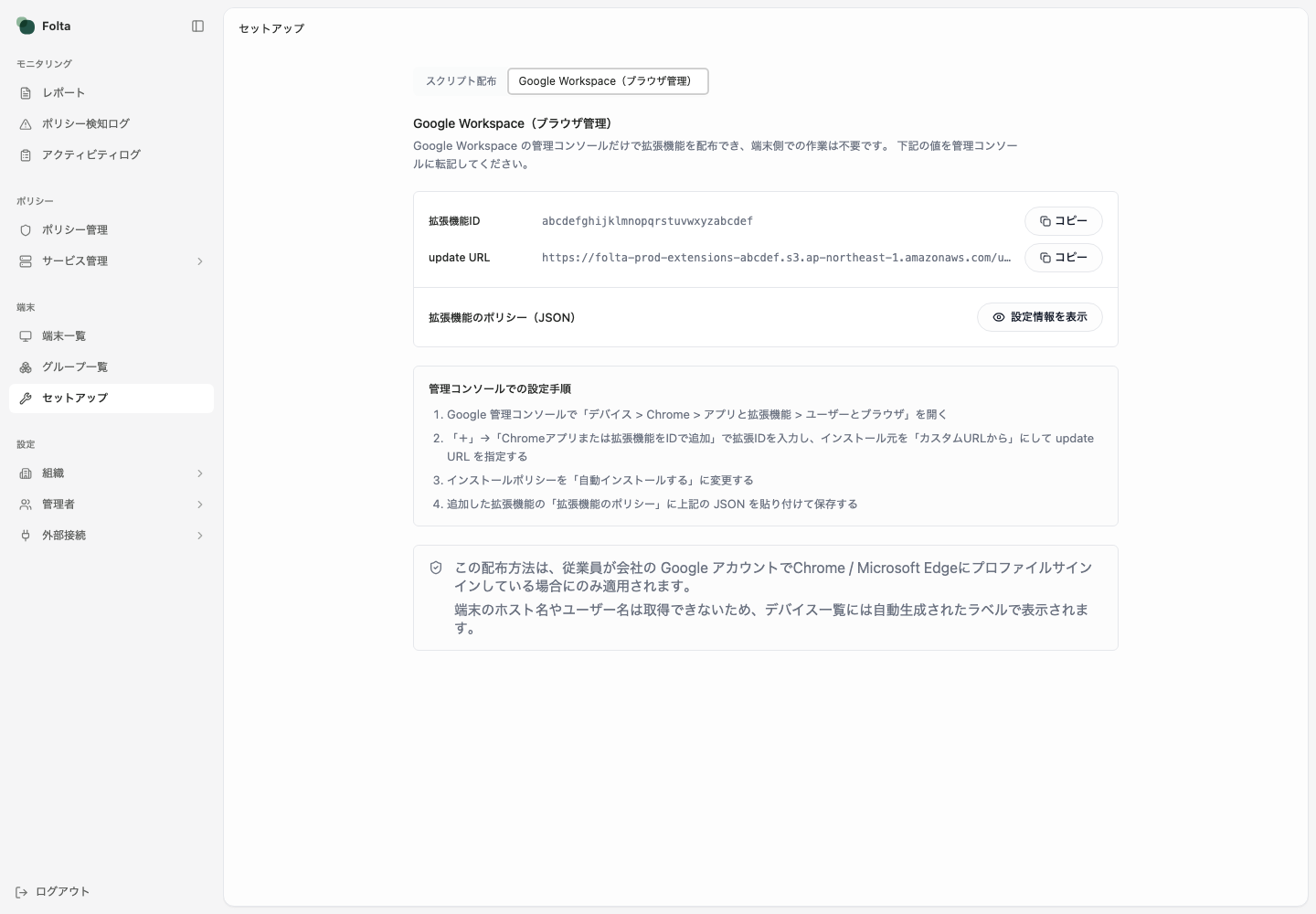Click the 管理コンソールでの設定手順 heading
The width and height of the screenshot is (1316, 914).
(x=500, y=389)
